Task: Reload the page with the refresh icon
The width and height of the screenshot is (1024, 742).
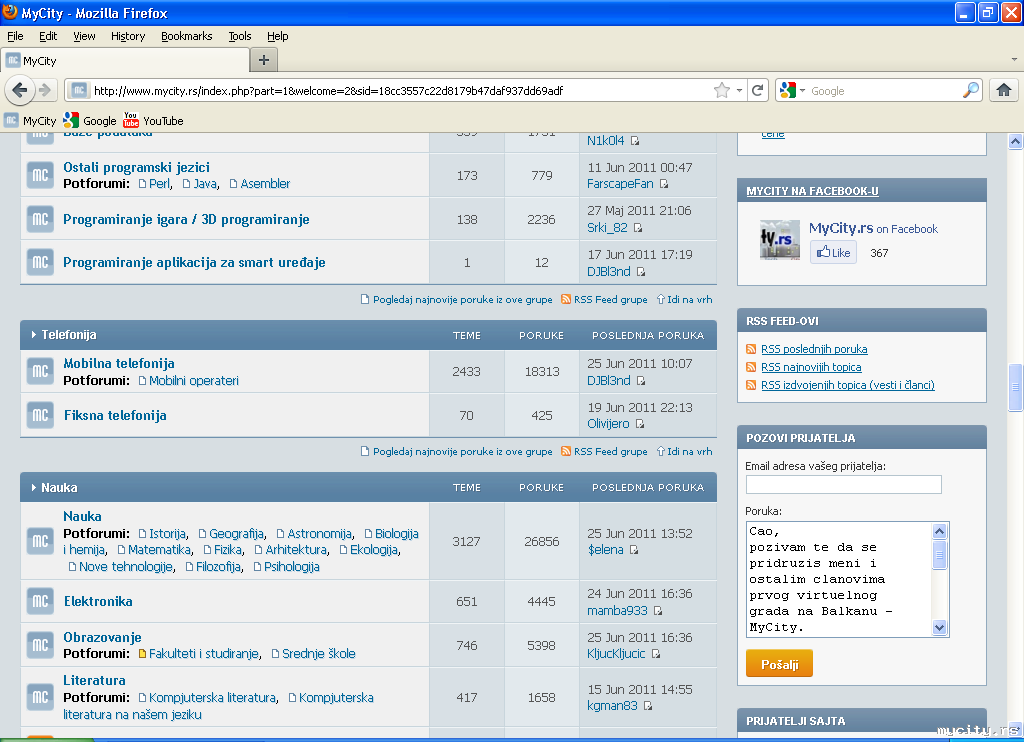Action: point(758,90)
